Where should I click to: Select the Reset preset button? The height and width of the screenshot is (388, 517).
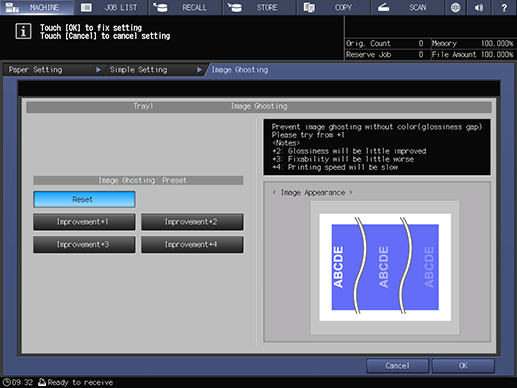click(x=84, y=199)
